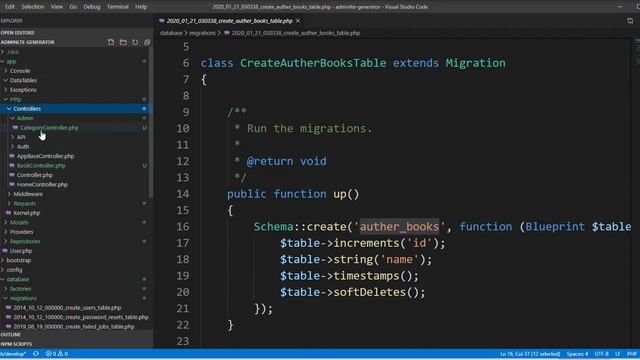Open 2014_10_12_100000_create_password_resets_table.php

(x=81, y=317)
